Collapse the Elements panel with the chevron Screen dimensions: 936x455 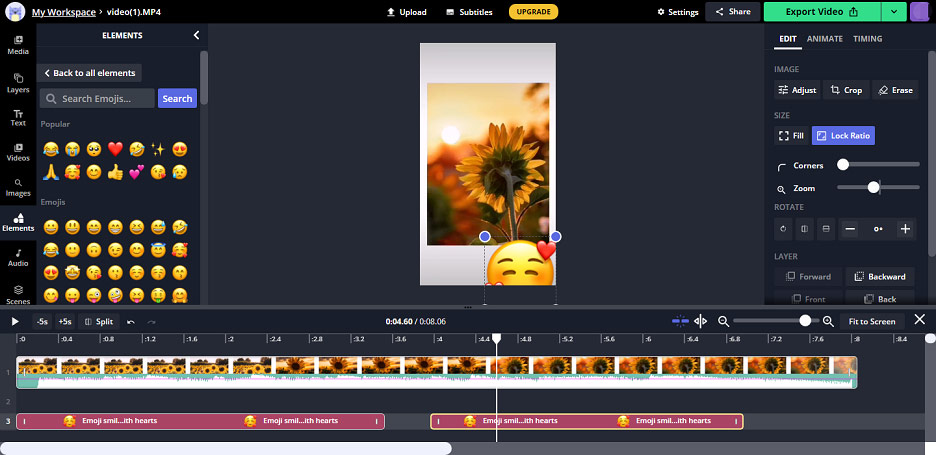pos(196,35)
